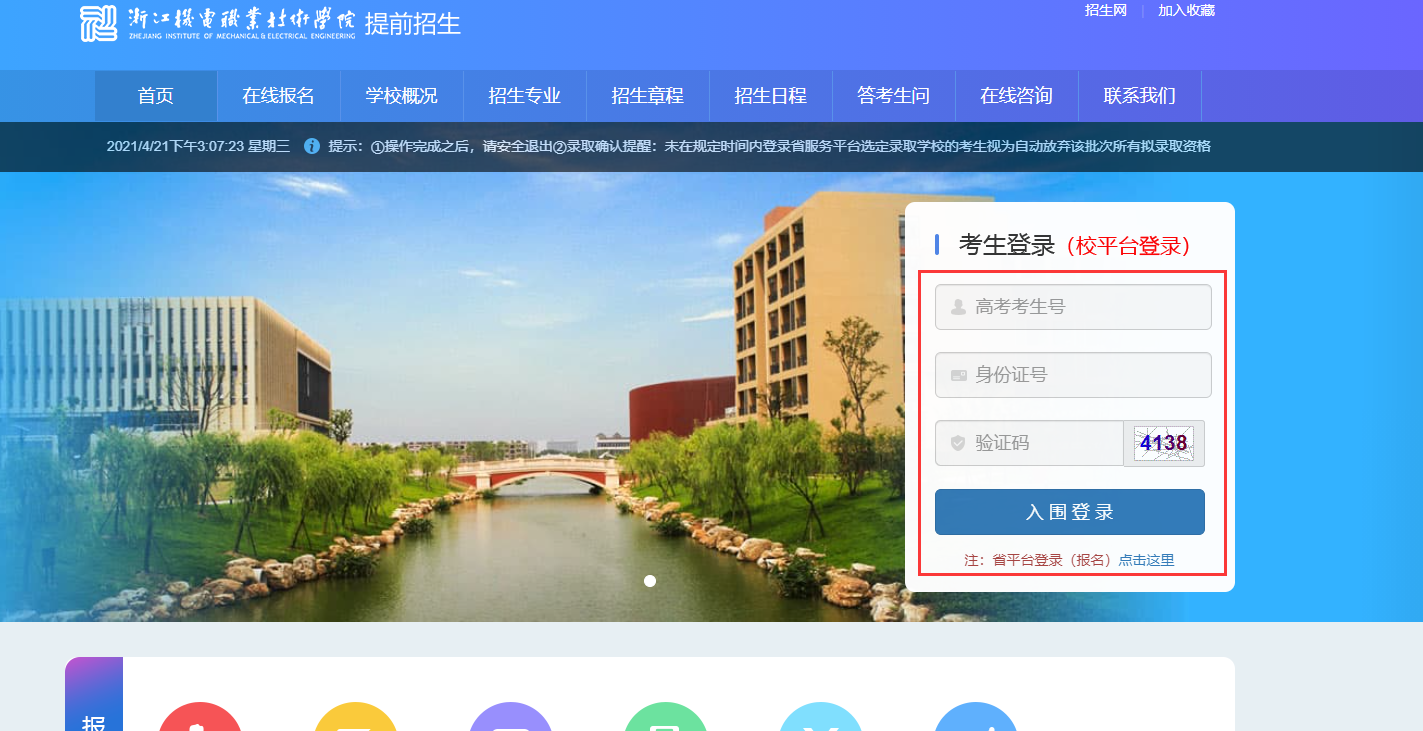Open 在线咨询 navigation item

(1017, 96)
